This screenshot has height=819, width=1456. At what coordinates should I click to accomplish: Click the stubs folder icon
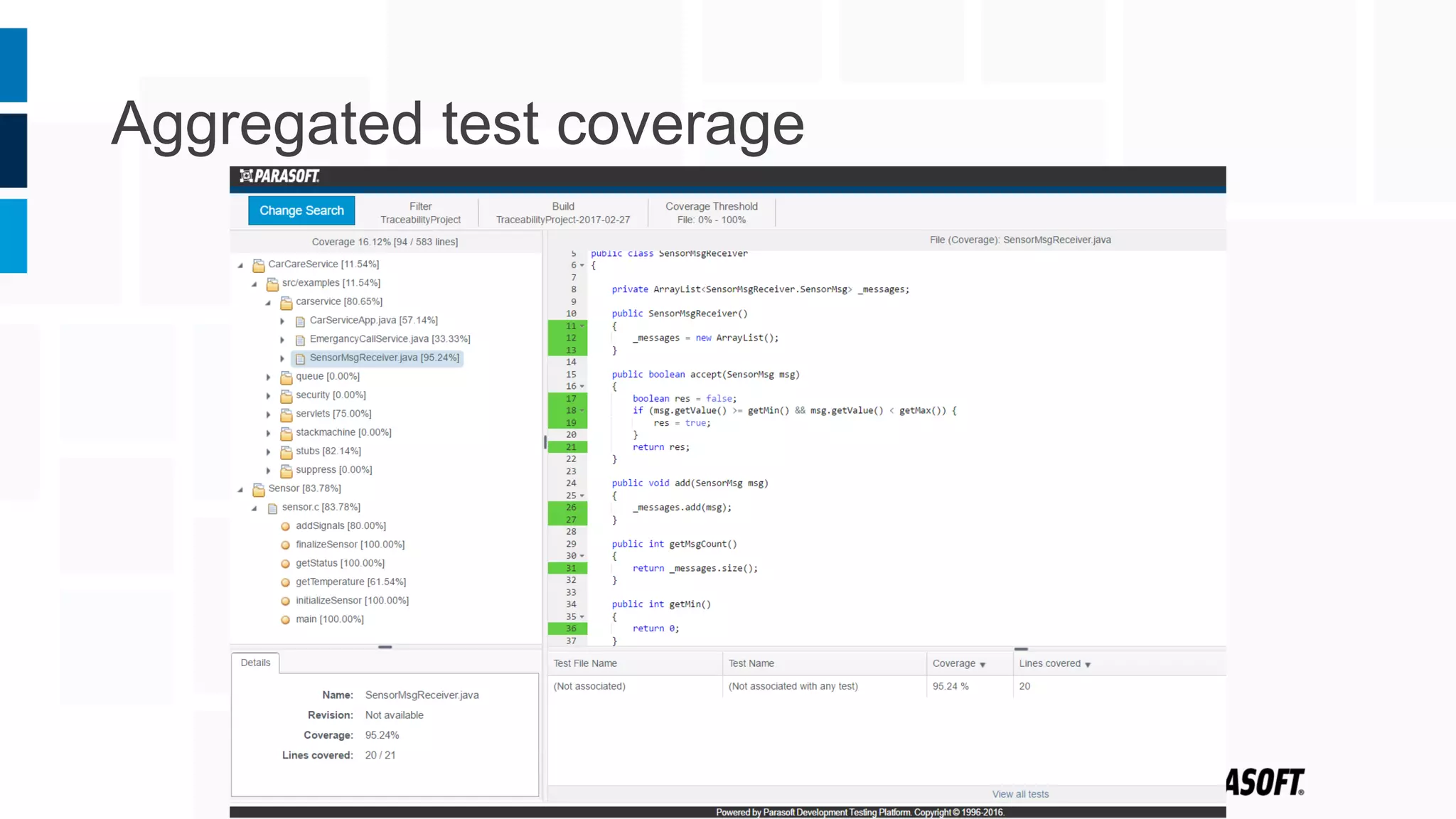287,452
